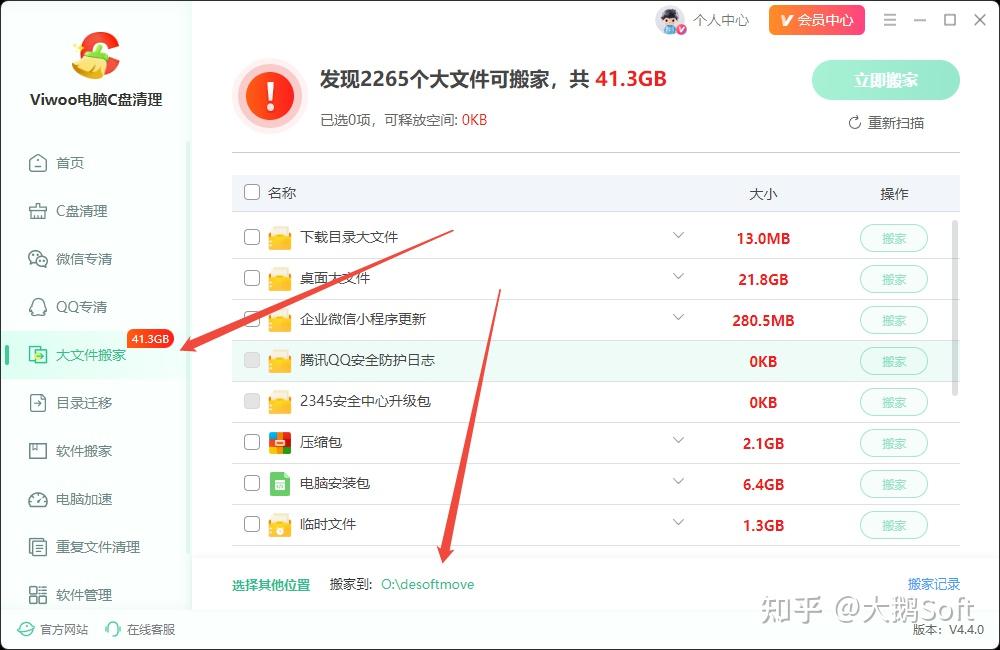Expand the 下载目录大文件 row chevron
Viewport: 1000px width, 650px height.
[x=679, y=235]
